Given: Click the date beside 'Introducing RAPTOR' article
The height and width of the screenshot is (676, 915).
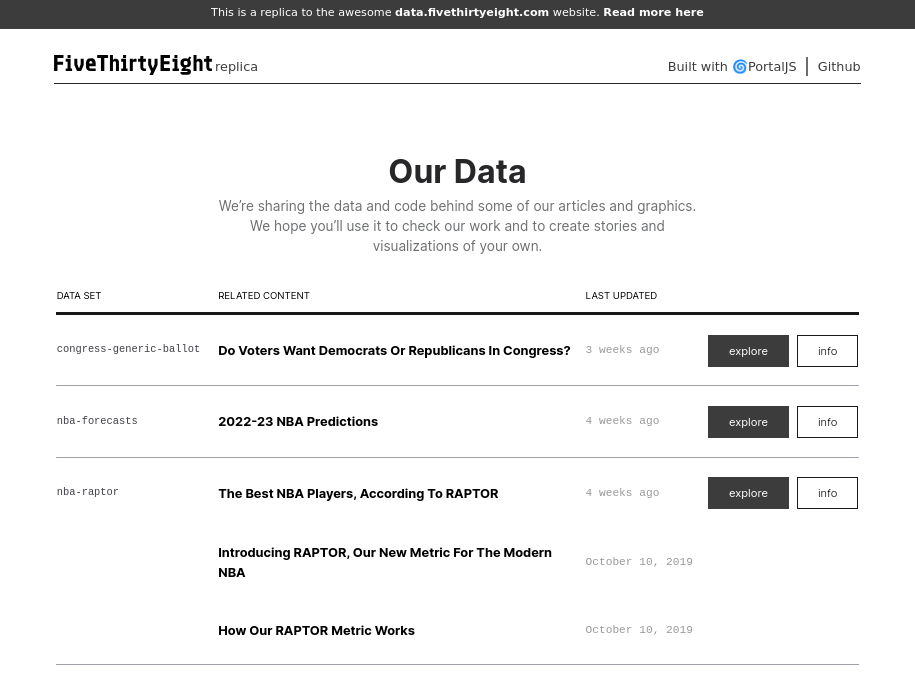Looking at the screenshot, I should click(x=639, y=562).
